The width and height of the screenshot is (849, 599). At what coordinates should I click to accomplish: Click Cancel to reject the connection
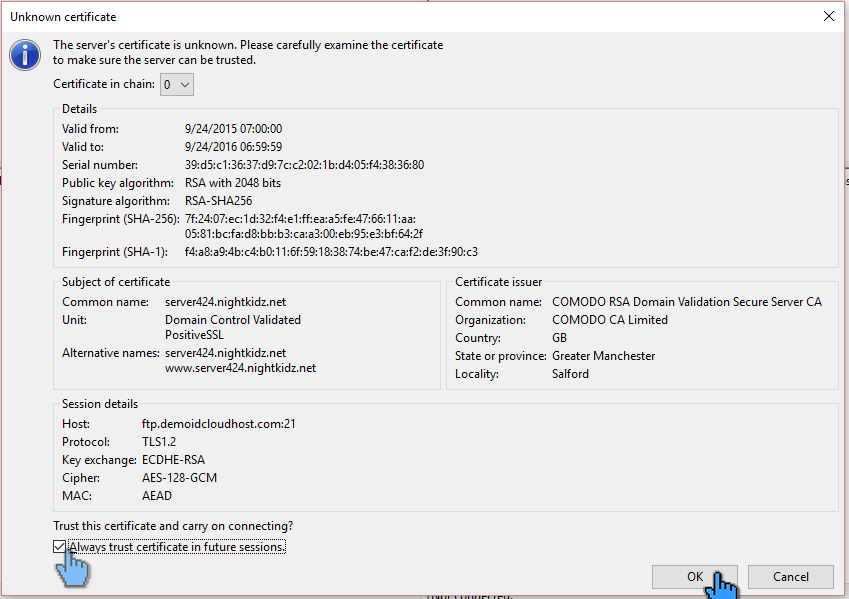790,576
